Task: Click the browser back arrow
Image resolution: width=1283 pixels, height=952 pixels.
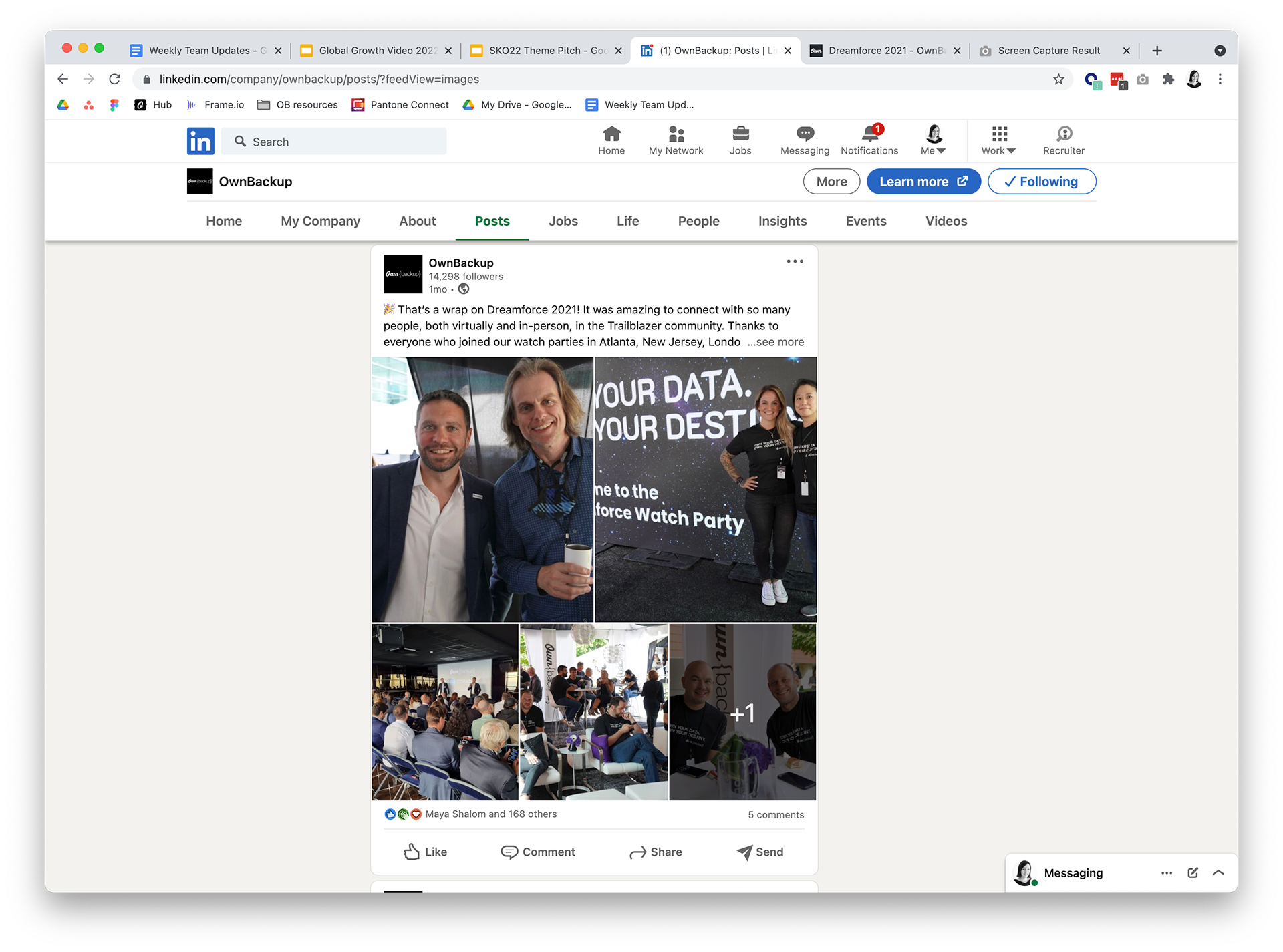Action: [63, 79]
